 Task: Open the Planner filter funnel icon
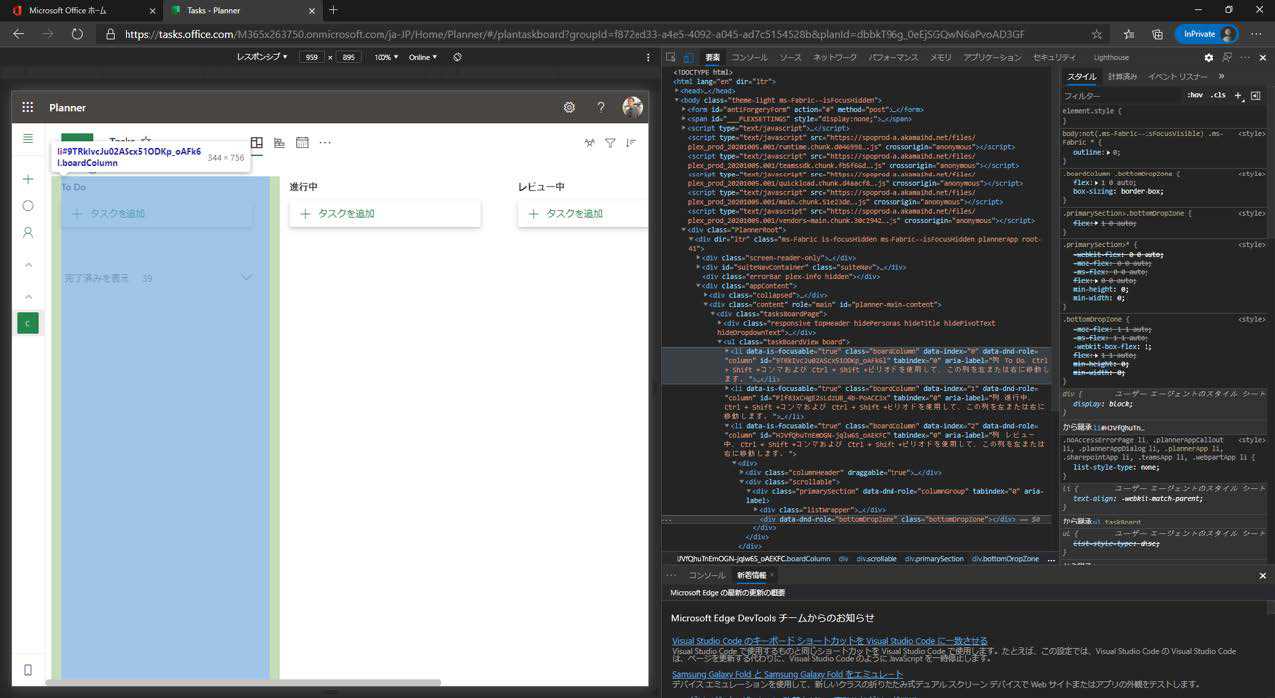click(610, 143)
